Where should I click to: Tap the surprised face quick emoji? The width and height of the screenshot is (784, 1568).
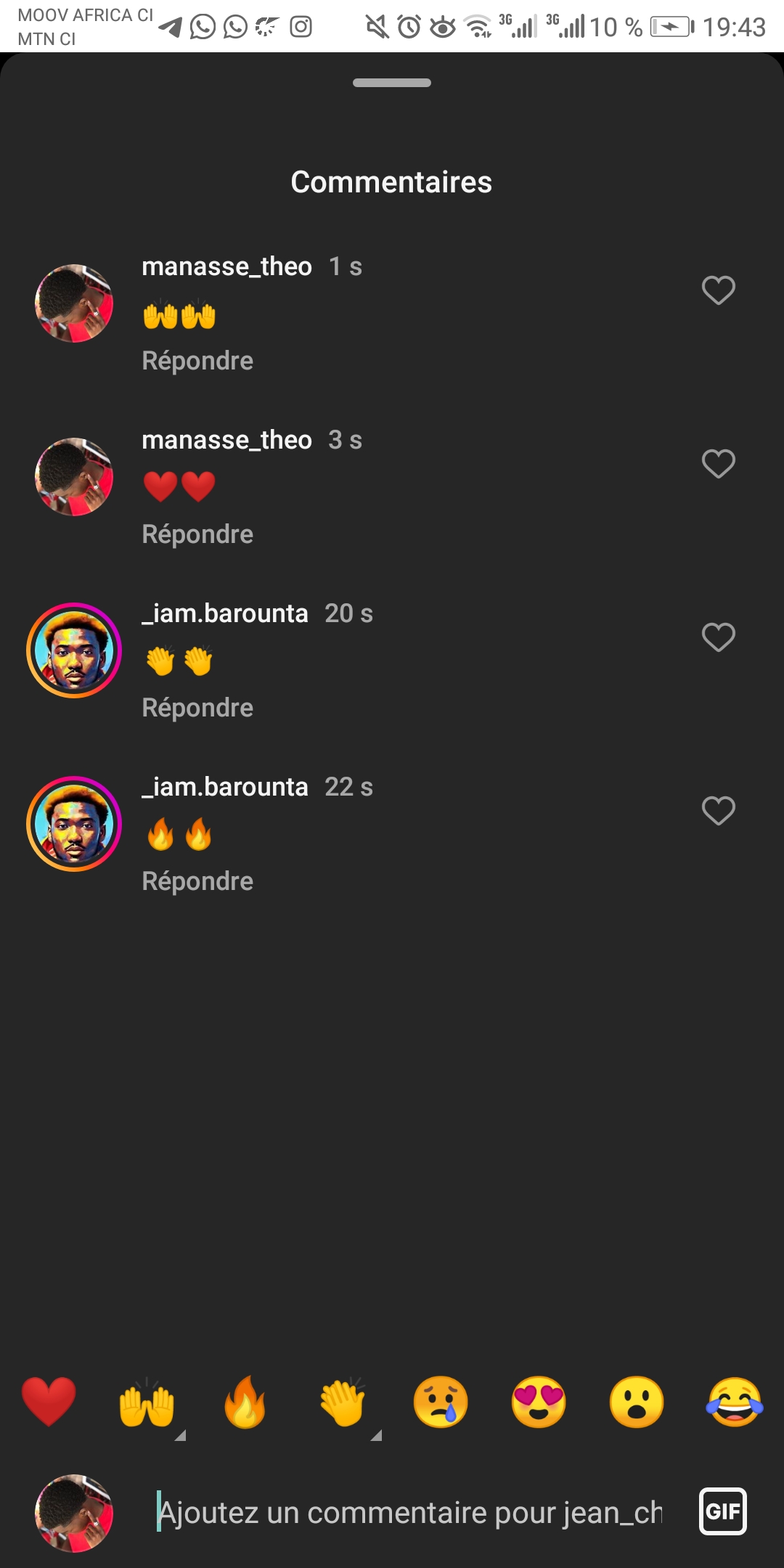click(x=637, y=1402)
